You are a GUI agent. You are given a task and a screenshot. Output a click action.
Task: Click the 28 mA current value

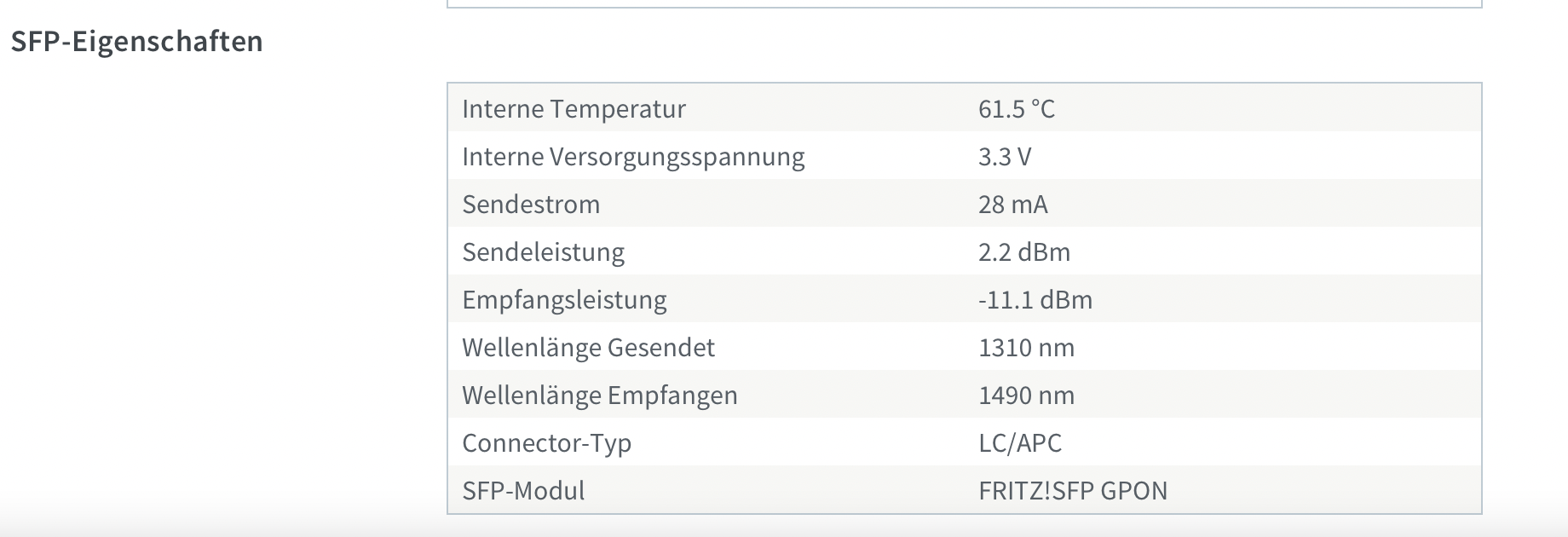(x=1013, y=205)
